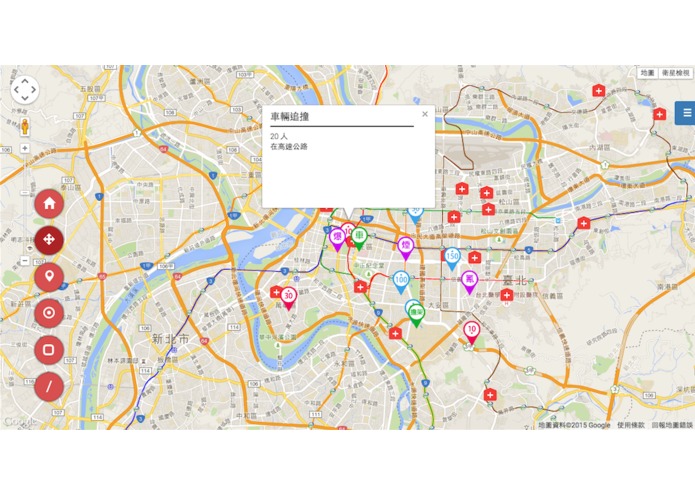Click the 在高速公路 text in popup
695x494 pixels.
tap(289, 147)
